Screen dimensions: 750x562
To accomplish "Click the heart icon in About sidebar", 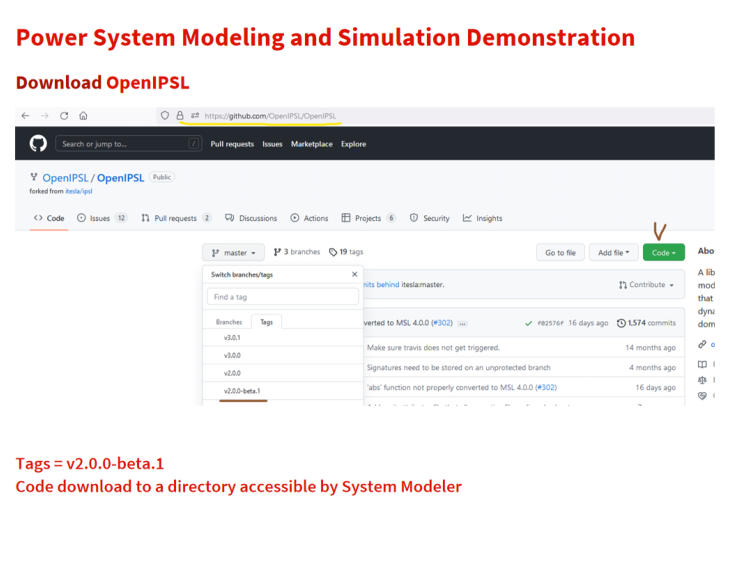I will click(x=702, y=396).
